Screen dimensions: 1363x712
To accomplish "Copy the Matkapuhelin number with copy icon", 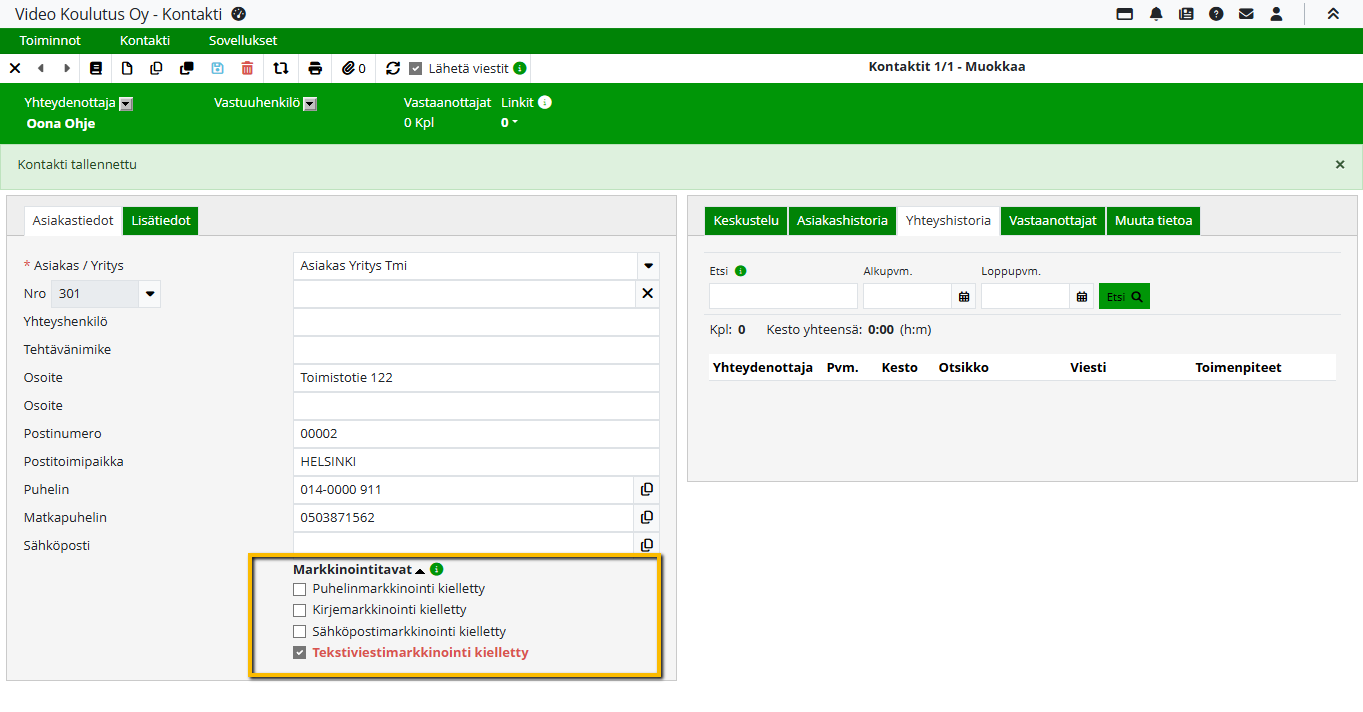I will pyautogui.click(x=647, y=517).
